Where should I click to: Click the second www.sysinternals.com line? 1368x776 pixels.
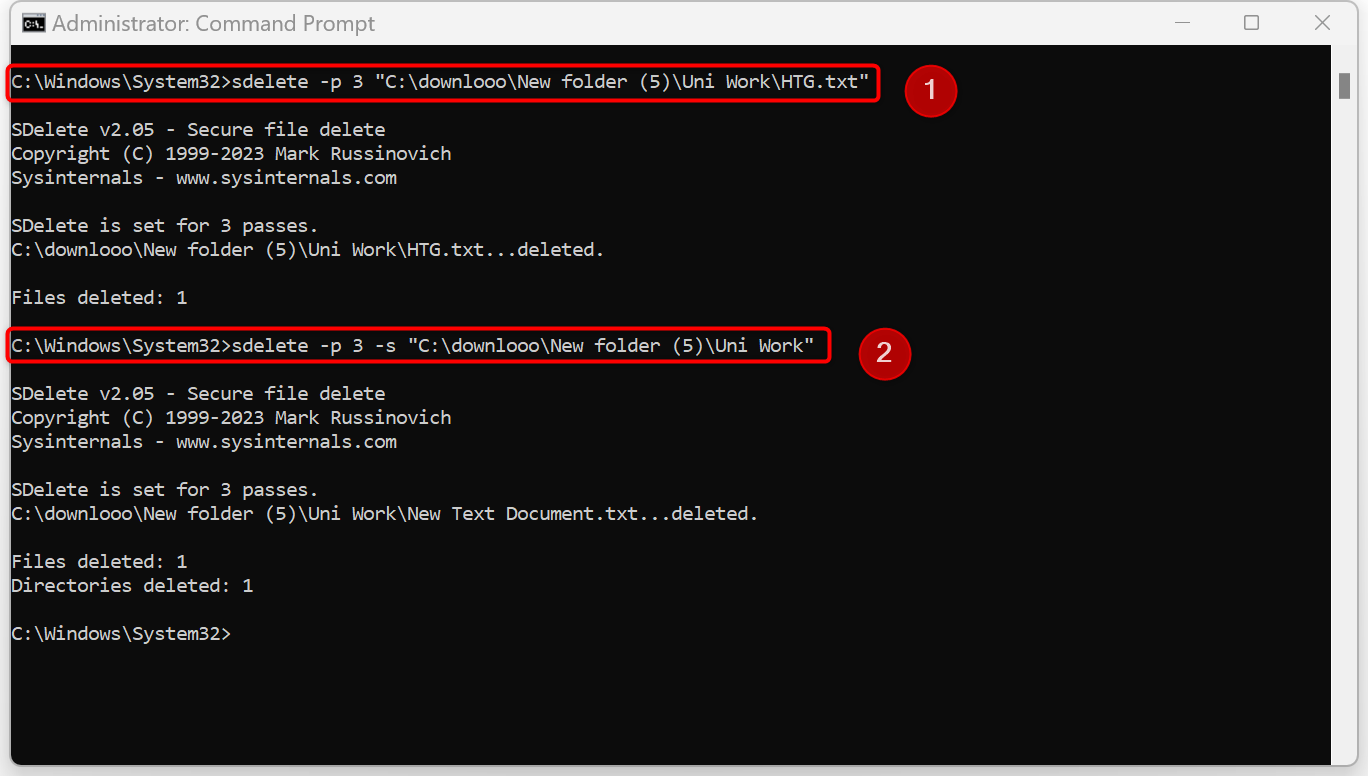(x=204, y=442)
